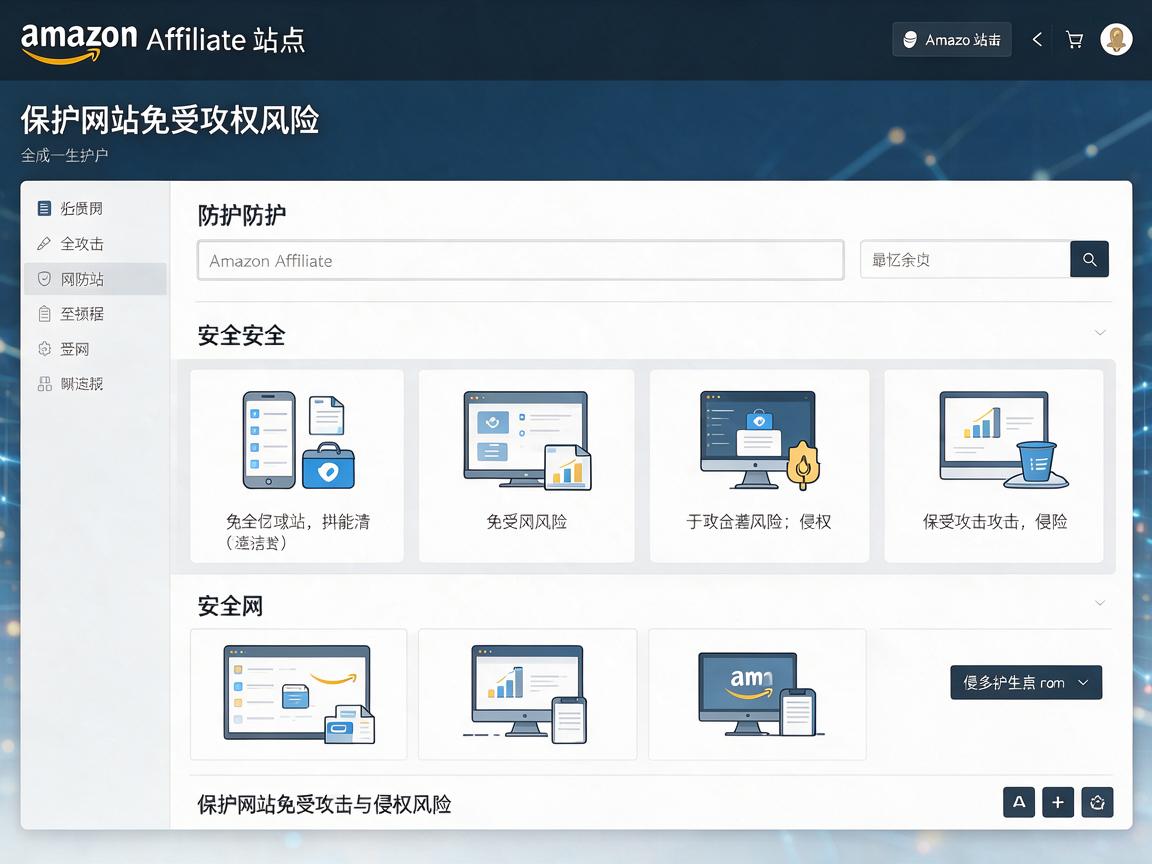Viewport: 1152px width, 864px height.
Task: Click the back chevron in header
Action: (1037, 40)
